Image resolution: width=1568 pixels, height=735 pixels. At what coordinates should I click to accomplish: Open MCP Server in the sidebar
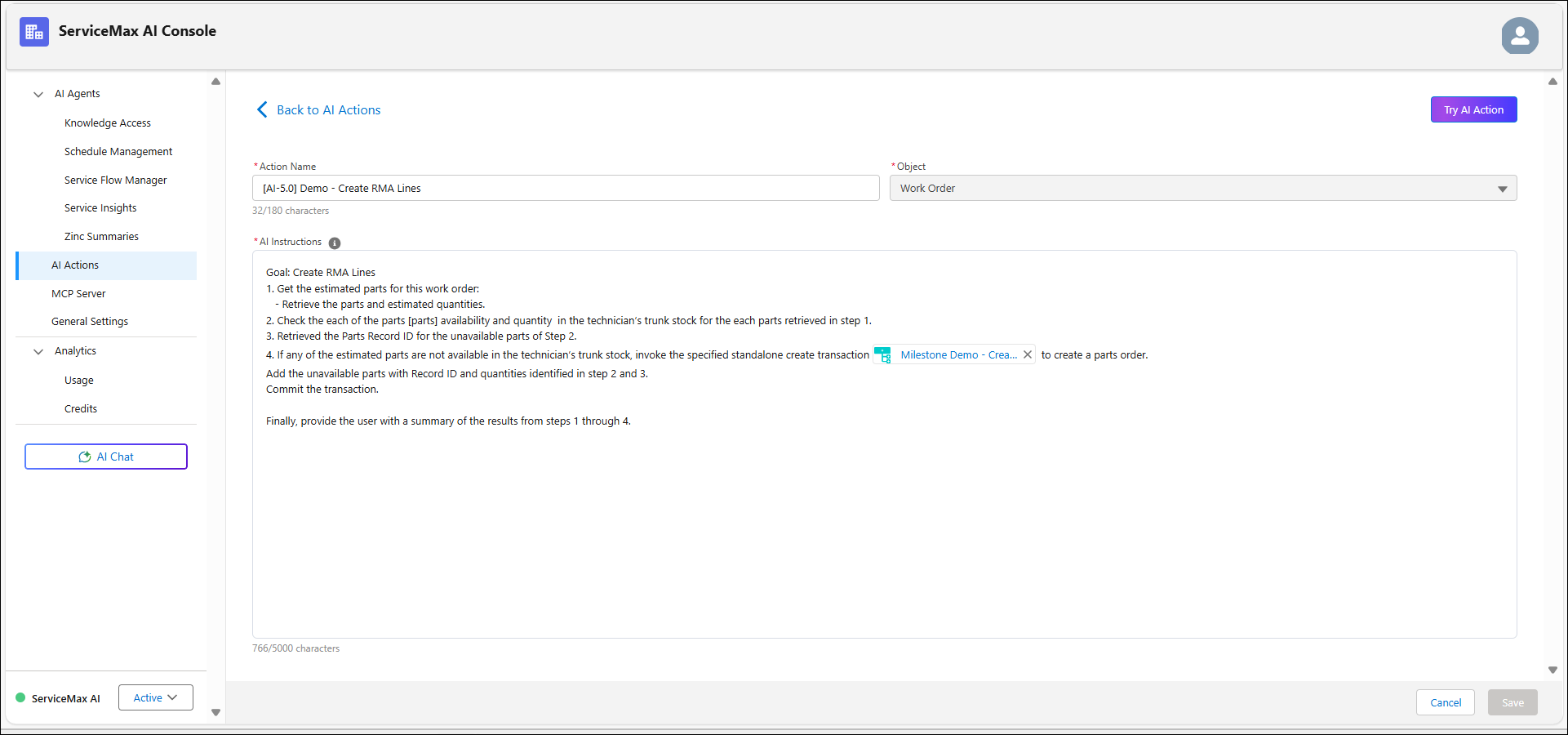tap(78, 294)
